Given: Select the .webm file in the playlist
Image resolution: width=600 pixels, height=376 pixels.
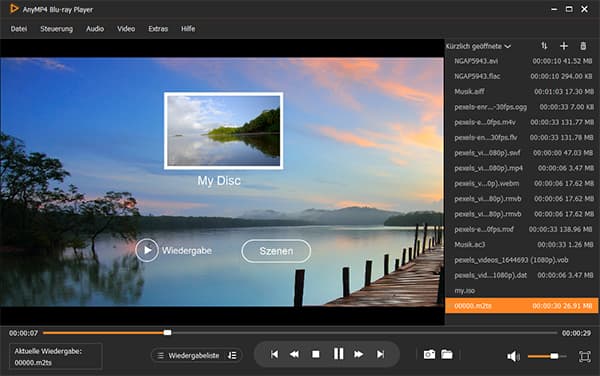Looking at the screenshot, I should pyautogui.click(x=522, y=184).
